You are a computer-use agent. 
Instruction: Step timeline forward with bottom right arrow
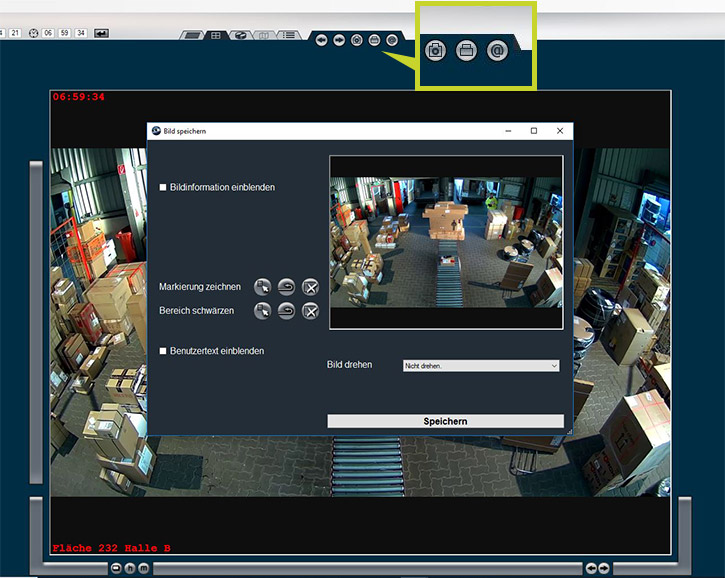604,568
